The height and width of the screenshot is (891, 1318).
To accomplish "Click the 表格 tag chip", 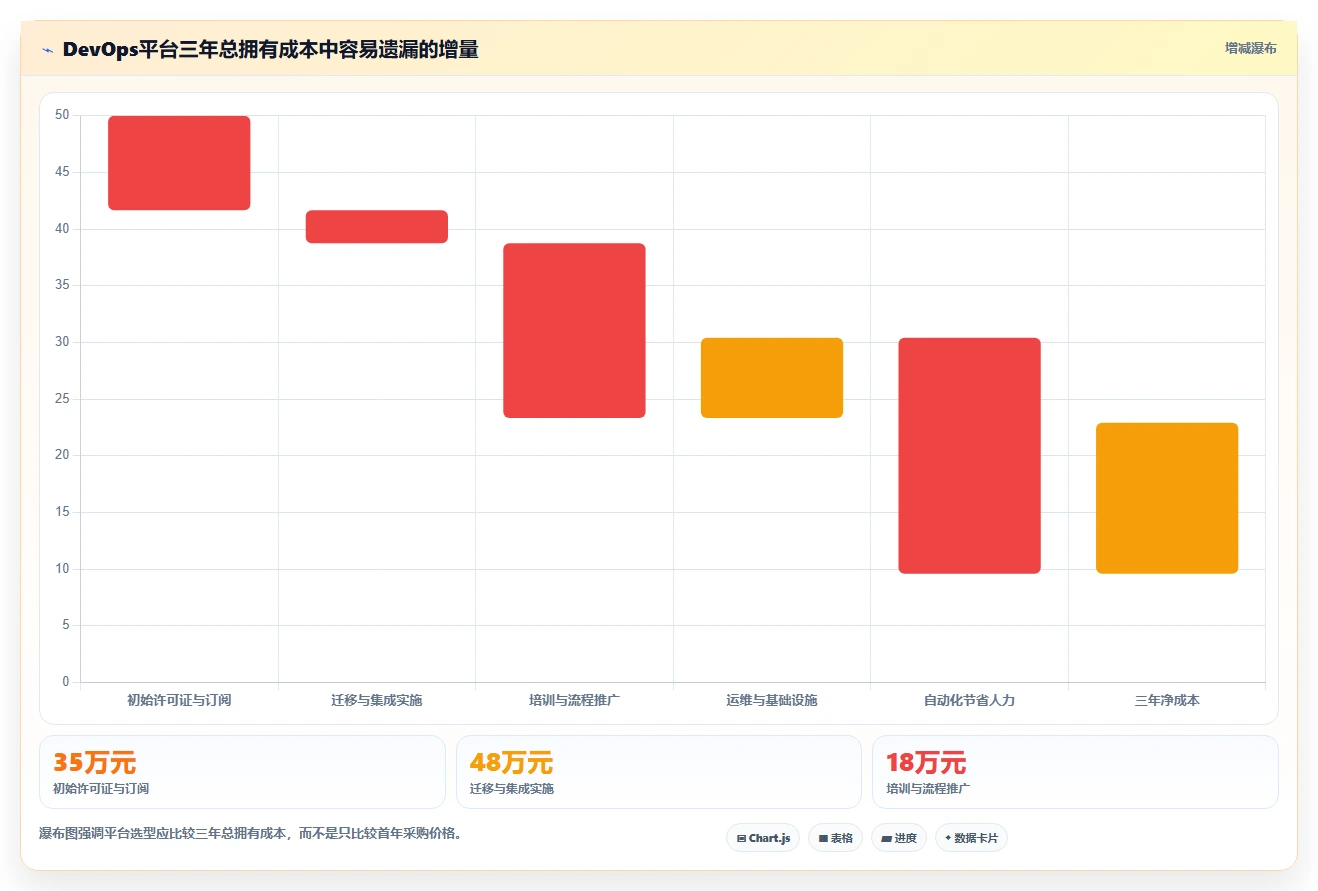I will tap(836, 838).
